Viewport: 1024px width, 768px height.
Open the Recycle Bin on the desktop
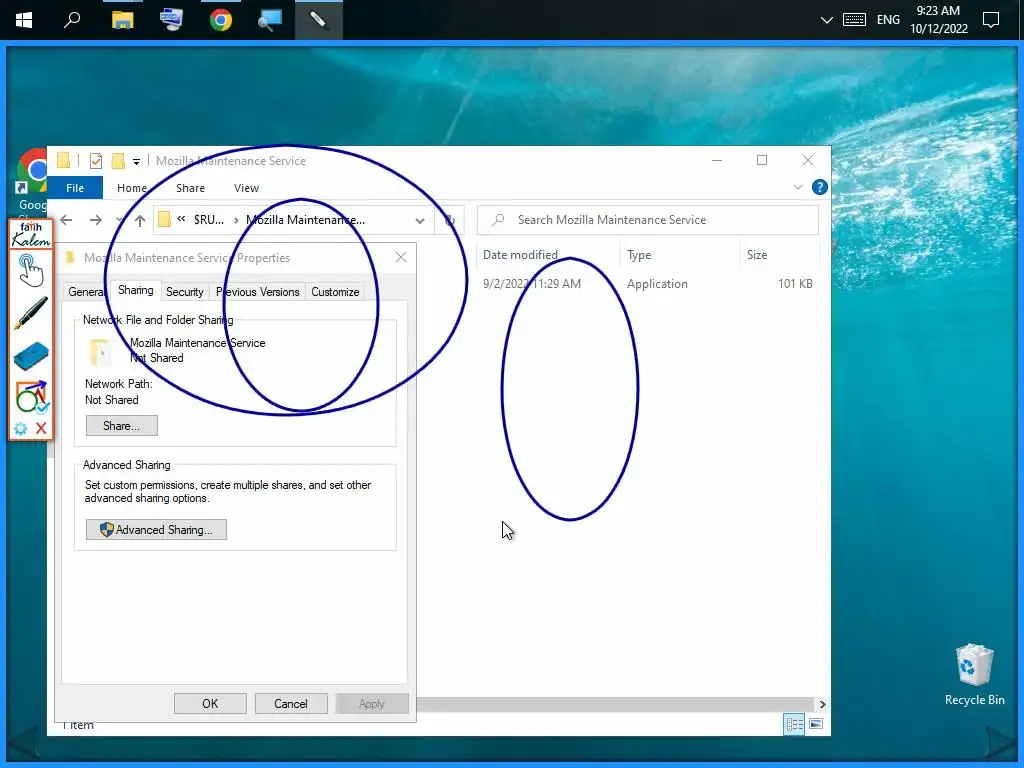coord(974,675)
